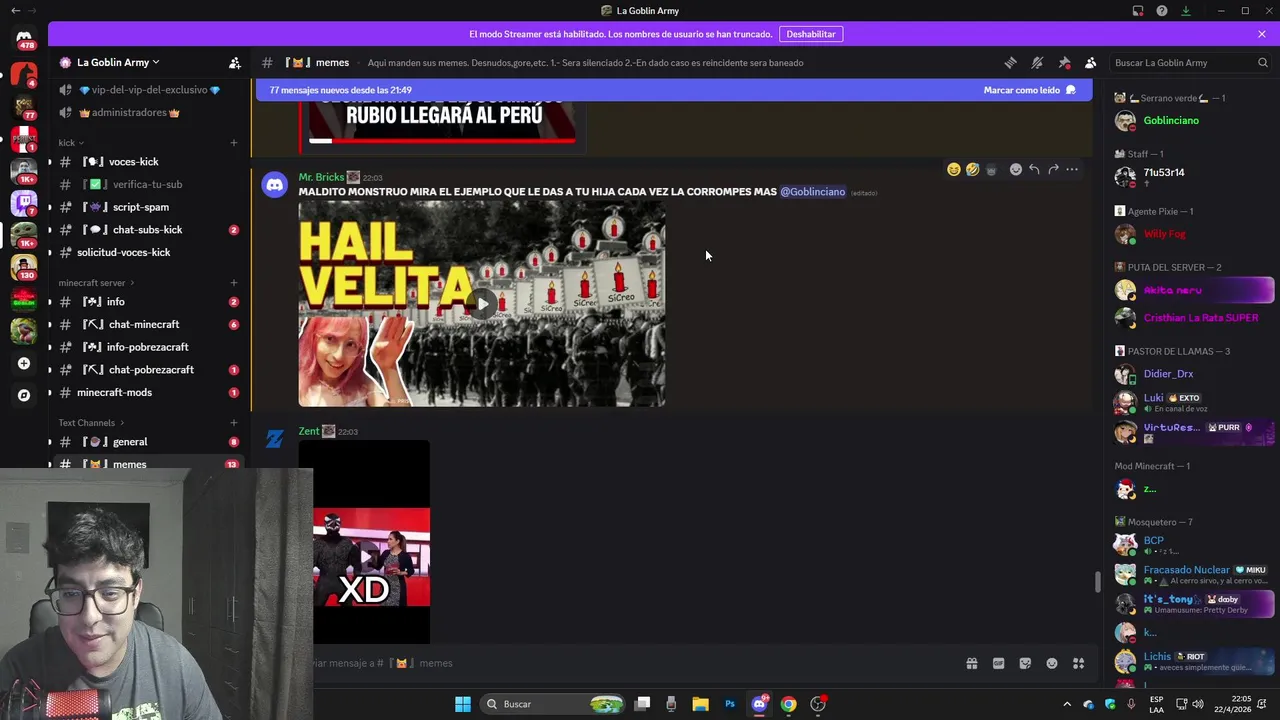Open info channel under minecraft server
Screen dimensions: 1280x720
(147, 302)
